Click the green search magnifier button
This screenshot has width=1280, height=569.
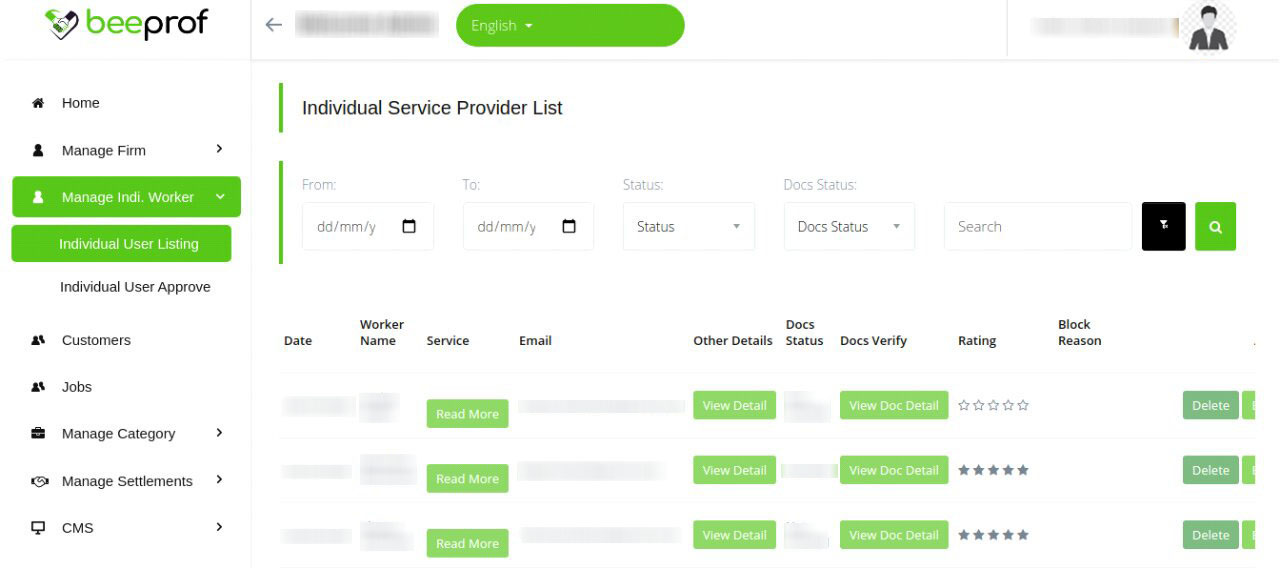[1215, 227]
